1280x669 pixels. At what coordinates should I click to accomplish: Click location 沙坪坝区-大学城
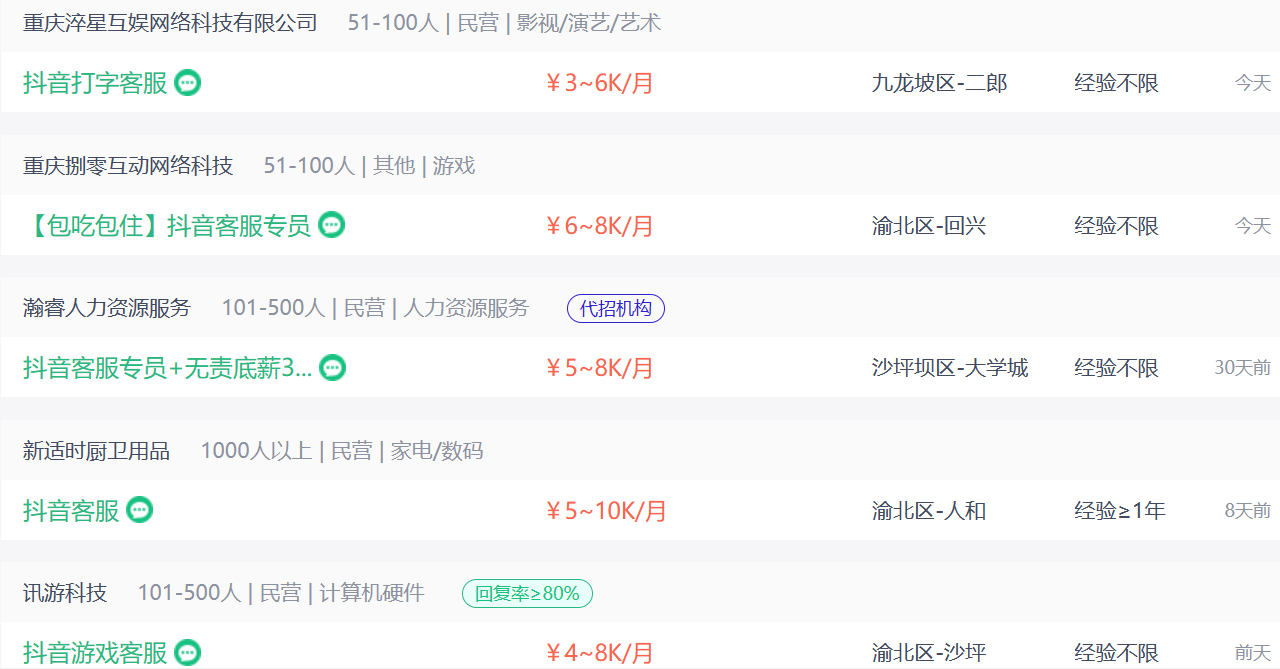pyautogui.click(x=950, y=368)
